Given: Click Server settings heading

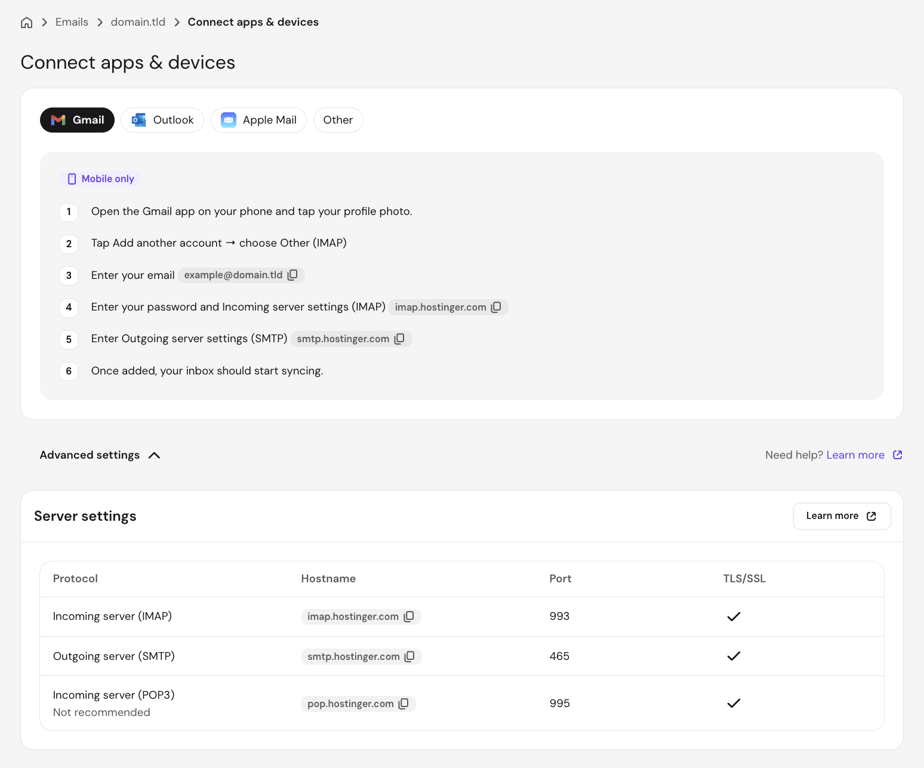Looking at the screenshot, I should click(x=85, y=516).
